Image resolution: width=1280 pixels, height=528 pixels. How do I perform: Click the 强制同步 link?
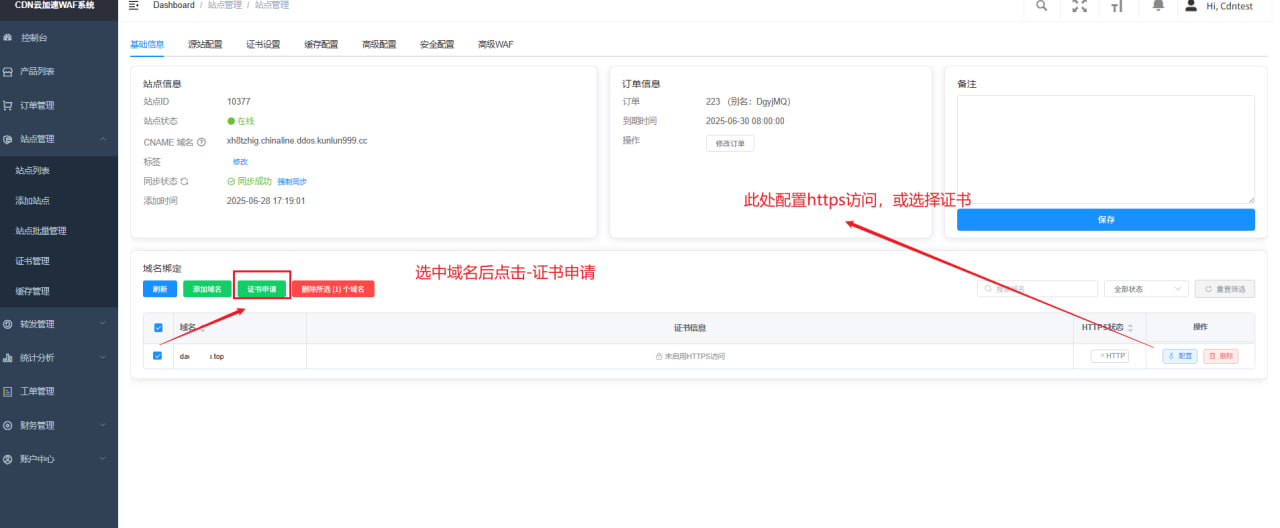[291, 182]
